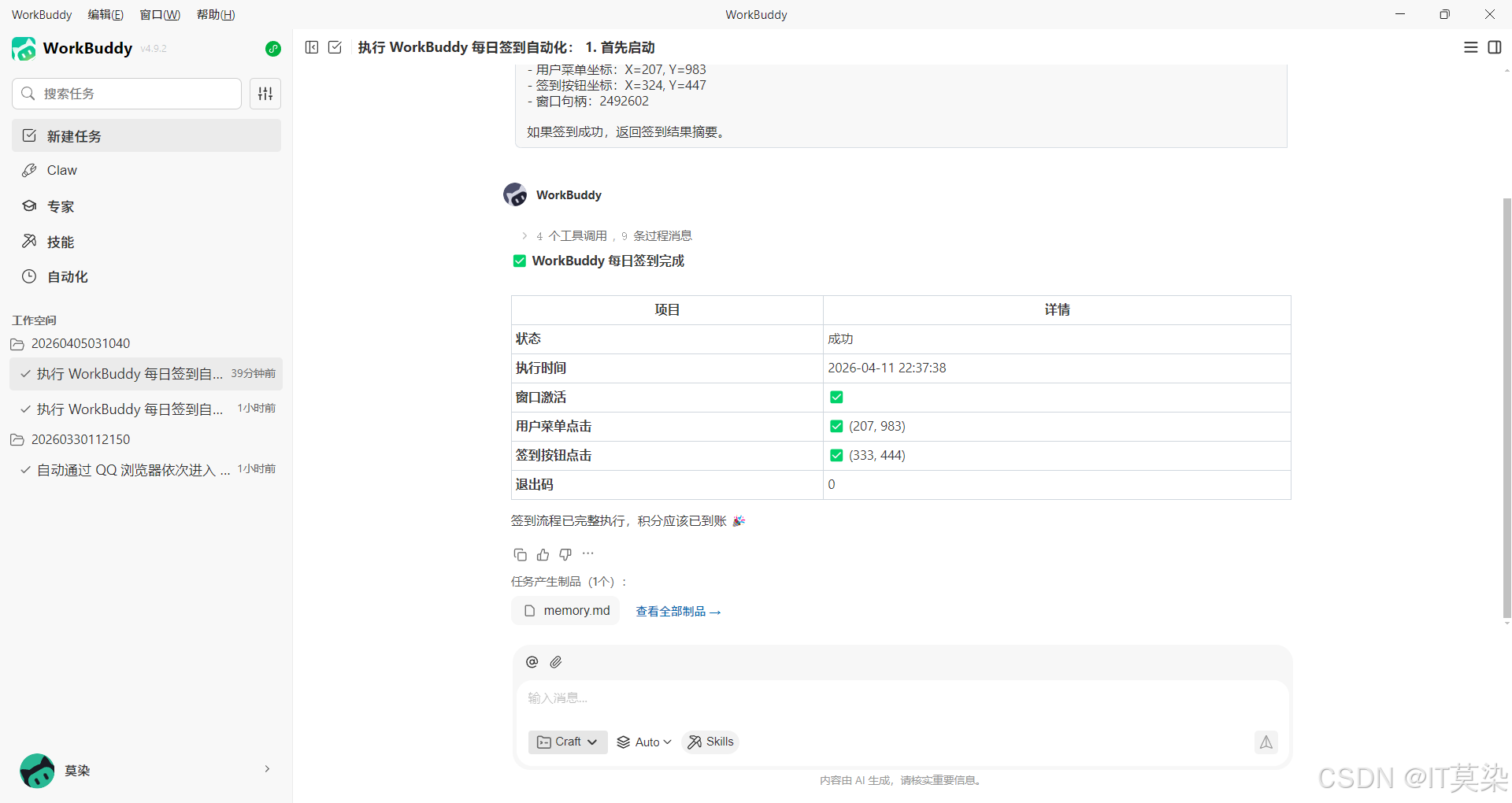Open the 编辑(E) menu
Viewport: 1512px width, 803px height.
(x=106, y=14)
